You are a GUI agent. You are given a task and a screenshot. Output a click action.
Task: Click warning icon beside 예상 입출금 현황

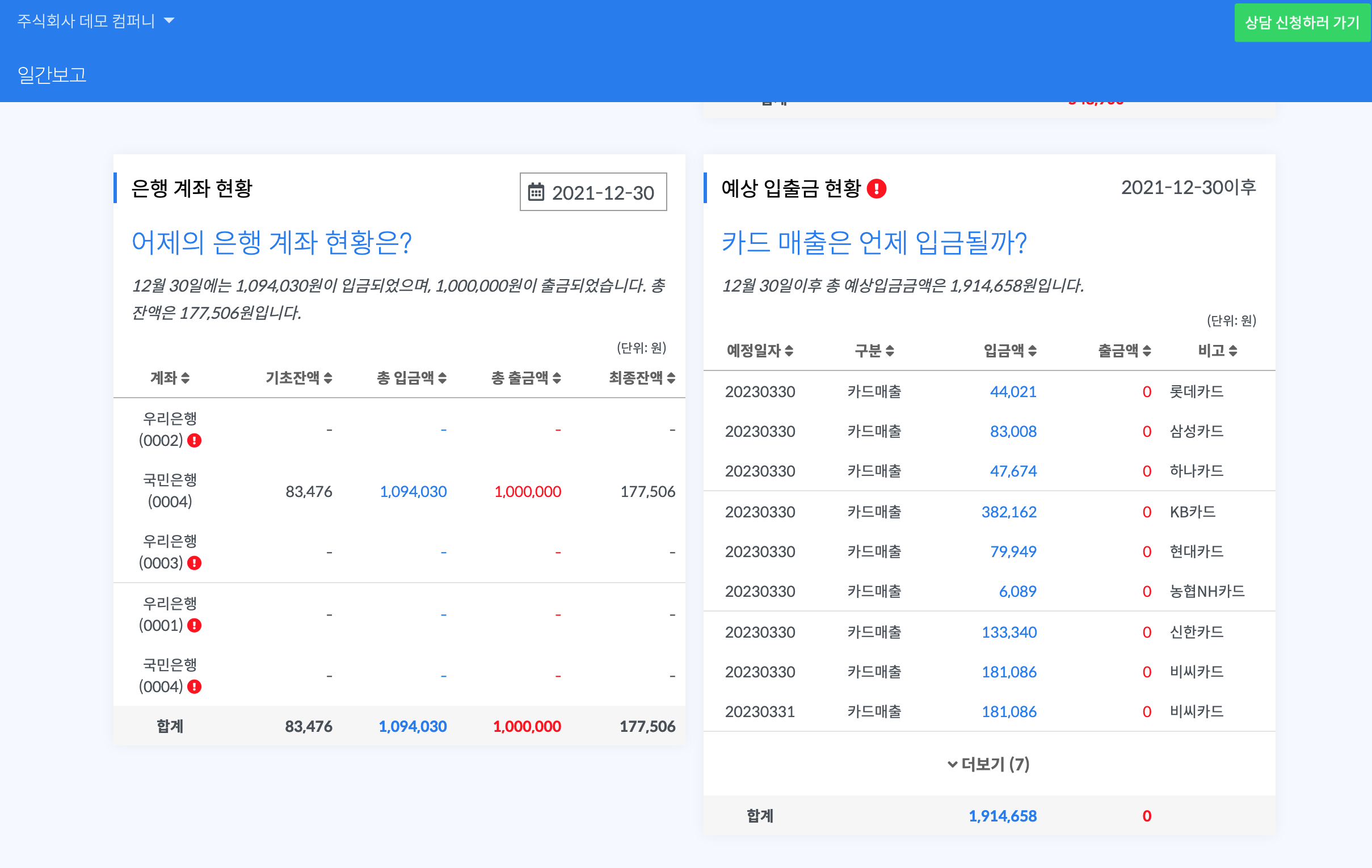(x=876, y=188)
